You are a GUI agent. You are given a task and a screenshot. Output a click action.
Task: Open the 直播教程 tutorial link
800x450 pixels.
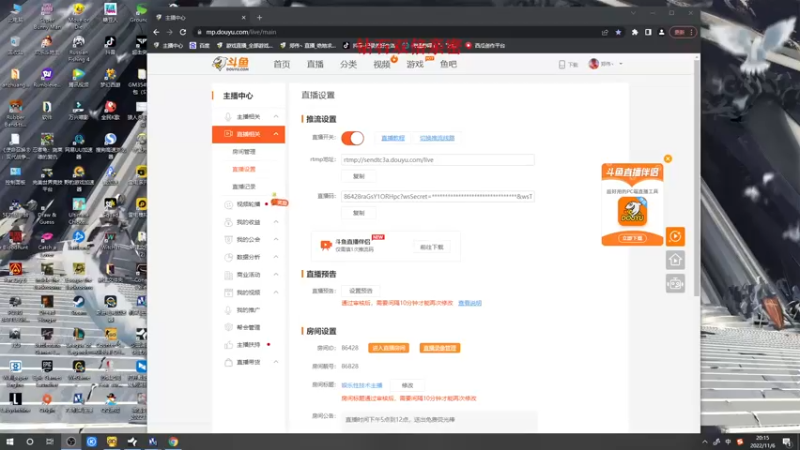pyautogui.click(x=393, y=138)
